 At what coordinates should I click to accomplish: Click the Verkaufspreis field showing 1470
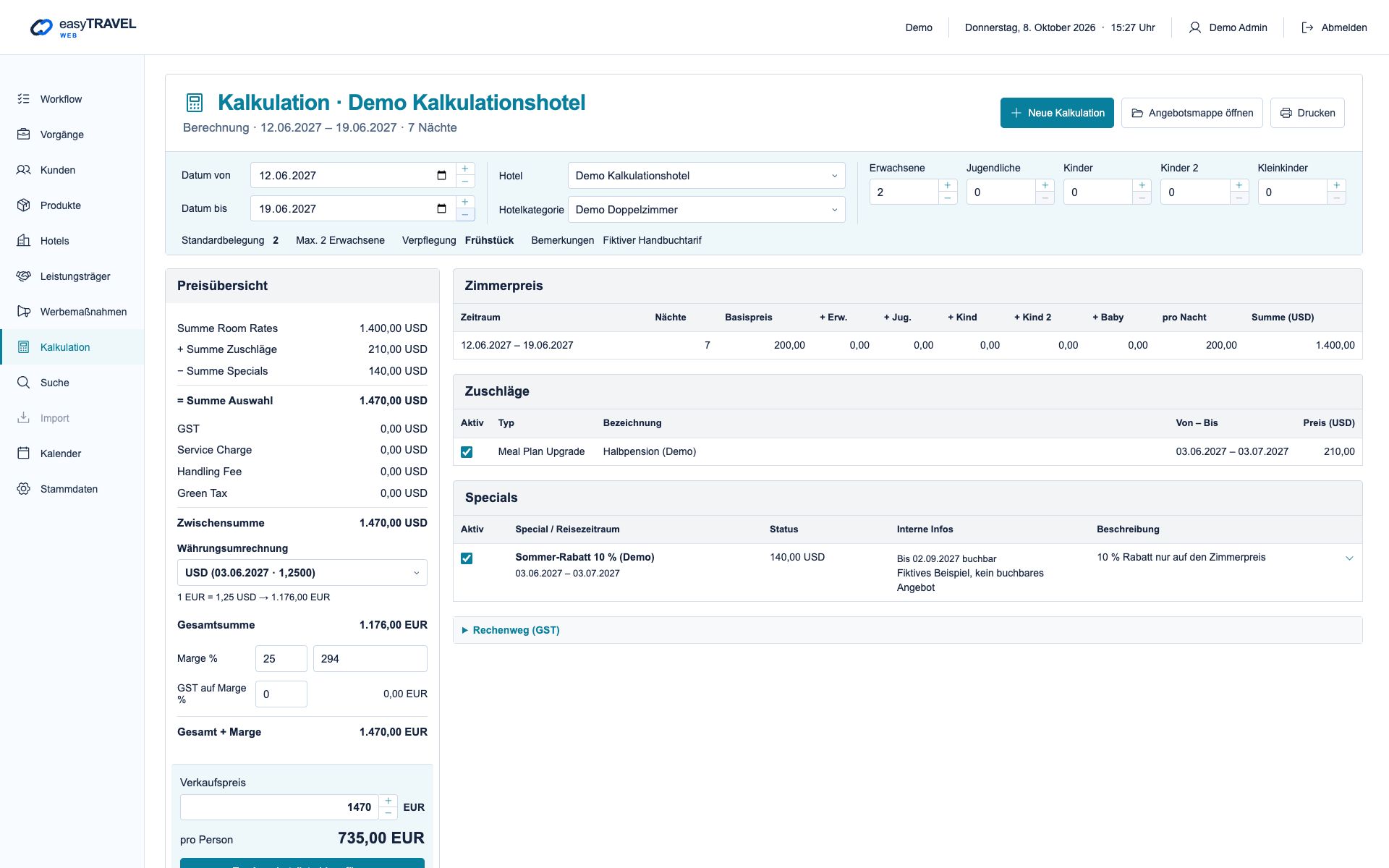(x=279, y=807)
